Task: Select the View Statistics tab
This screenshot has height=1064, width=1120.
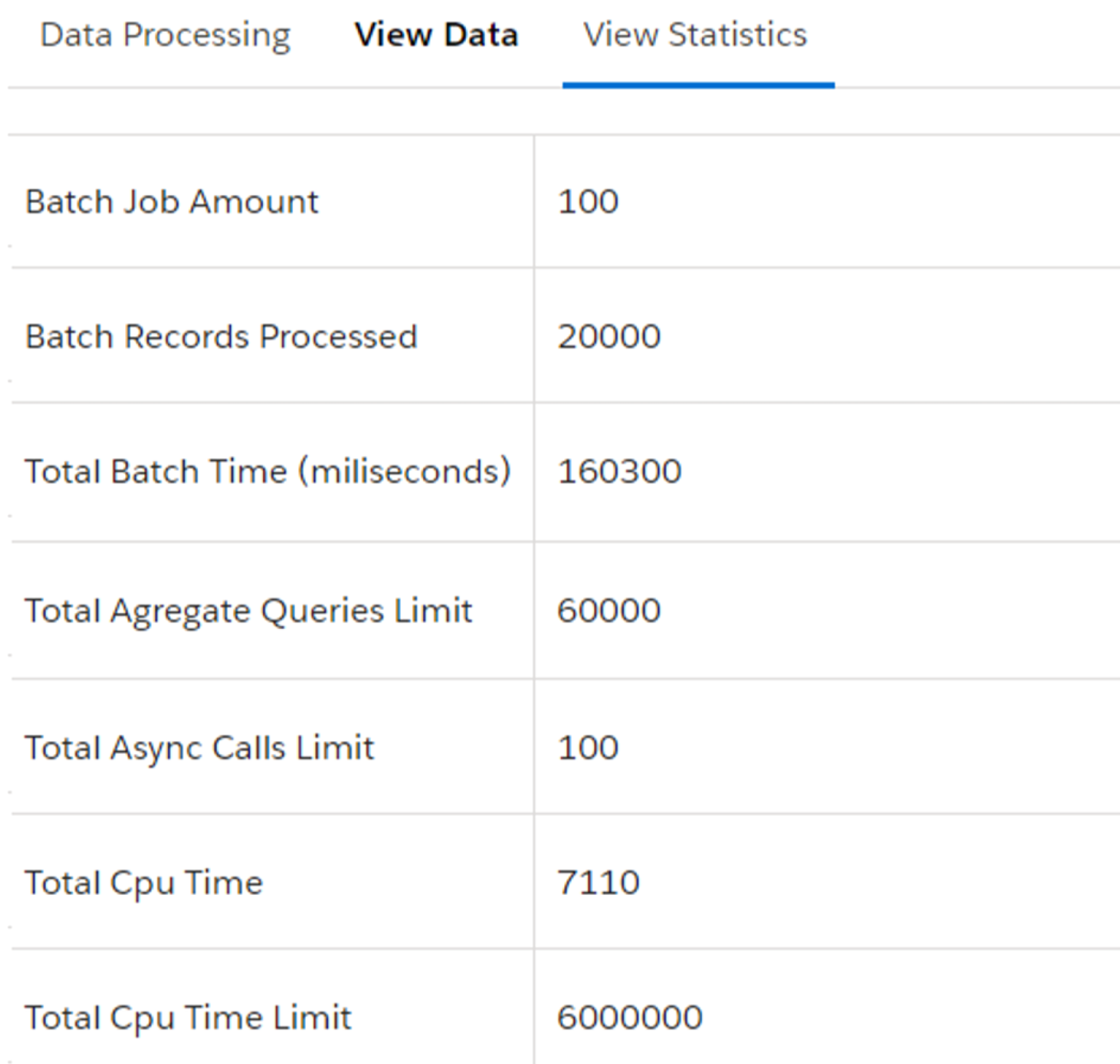Action: tap(695, 35)
